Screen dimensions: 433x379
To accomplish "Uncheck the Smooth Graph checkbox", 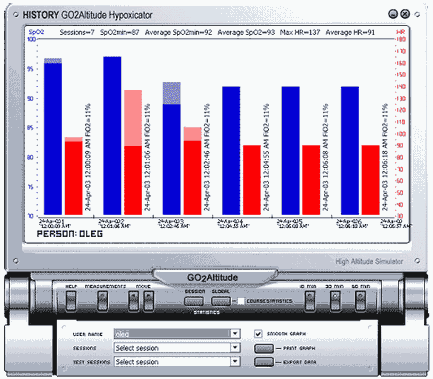I will point(258,334).
